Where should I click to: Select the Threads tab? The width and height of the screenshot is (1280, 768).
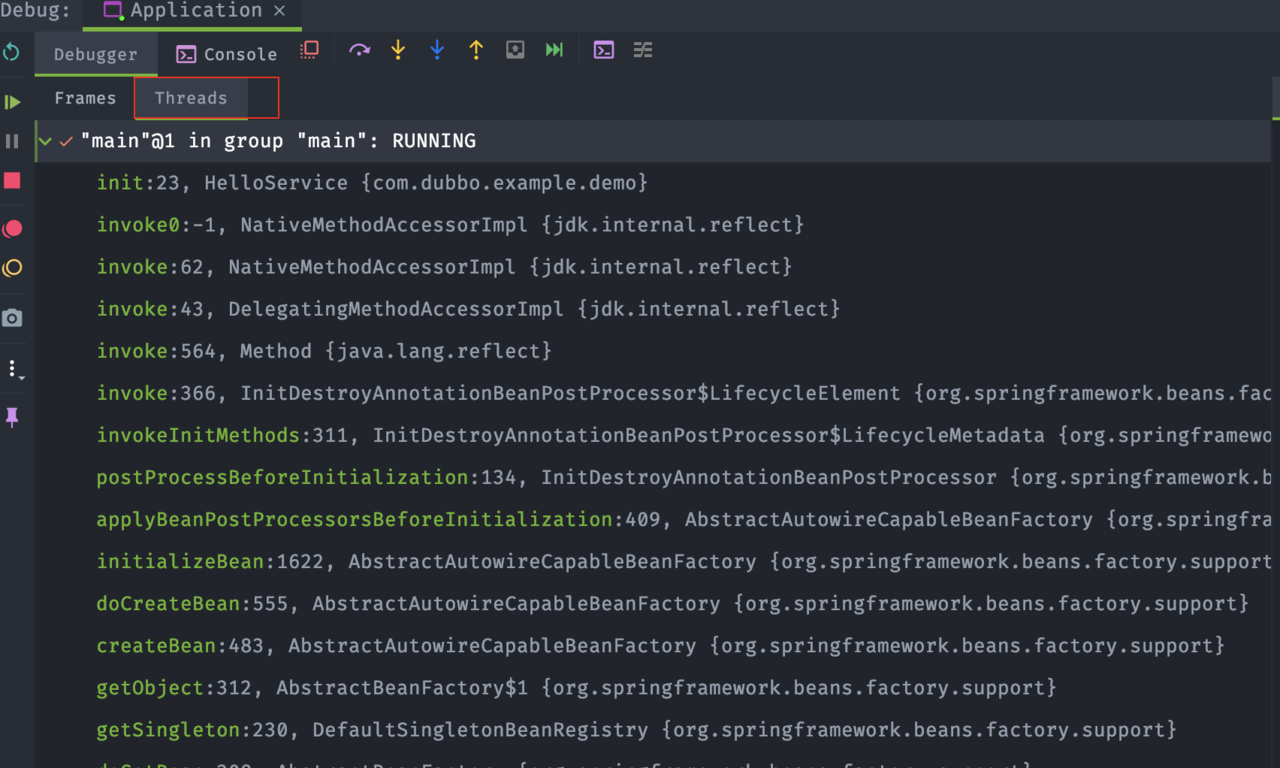191,98
